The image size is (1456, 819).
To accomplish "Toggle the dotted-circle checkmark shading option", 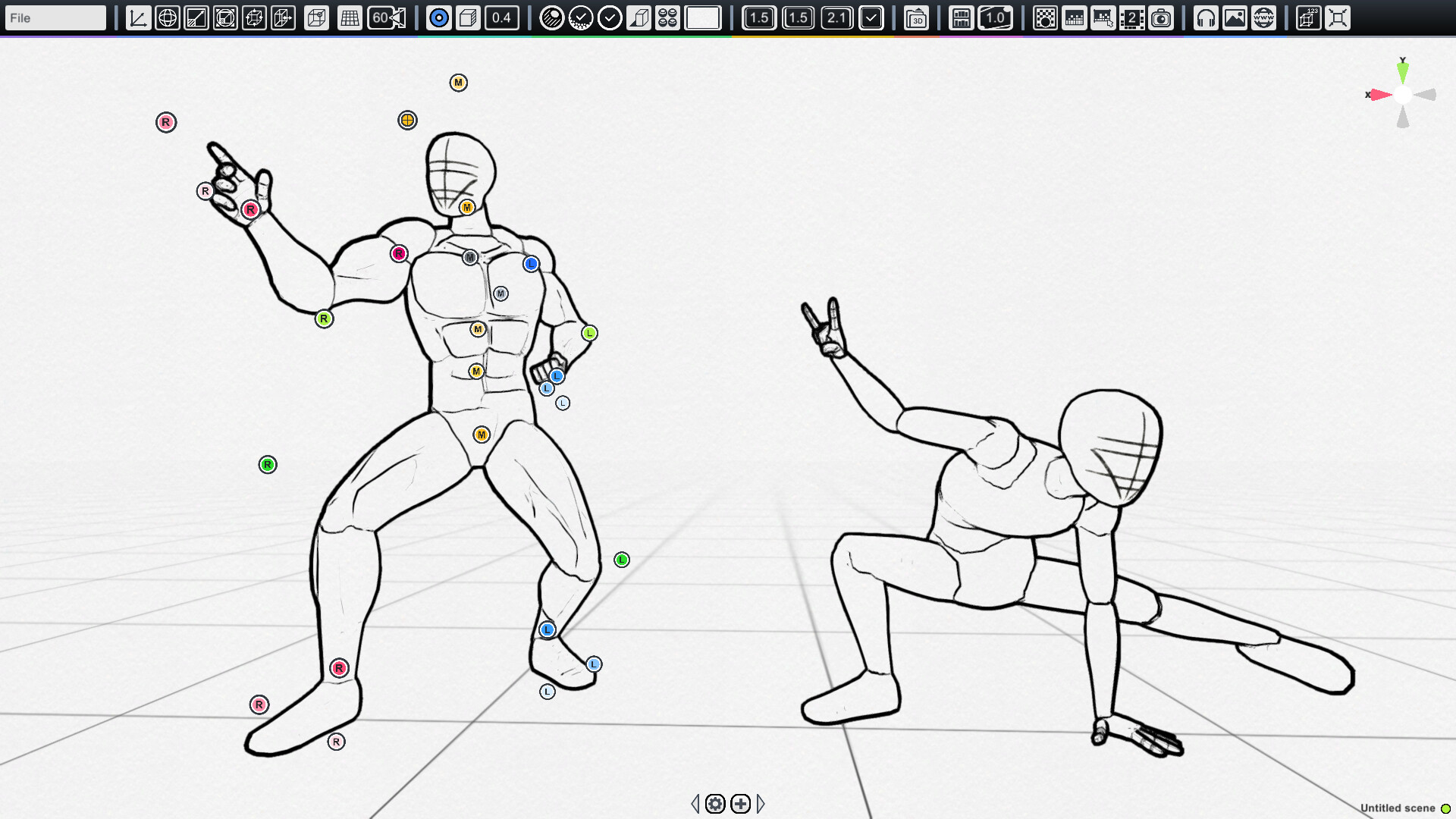I will point(581,17).
